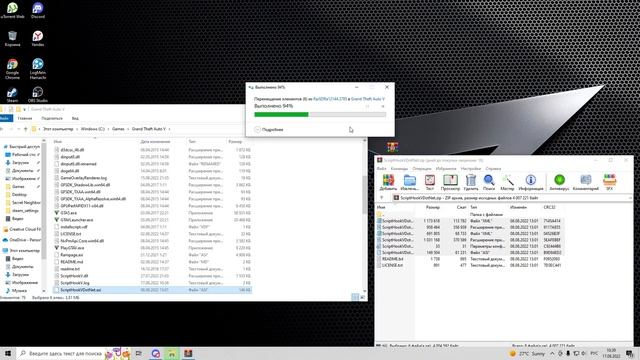640x360 pixels.
Task: Open the Recycle Bin (Корзина) desktop icon
Action: [12, 38]
